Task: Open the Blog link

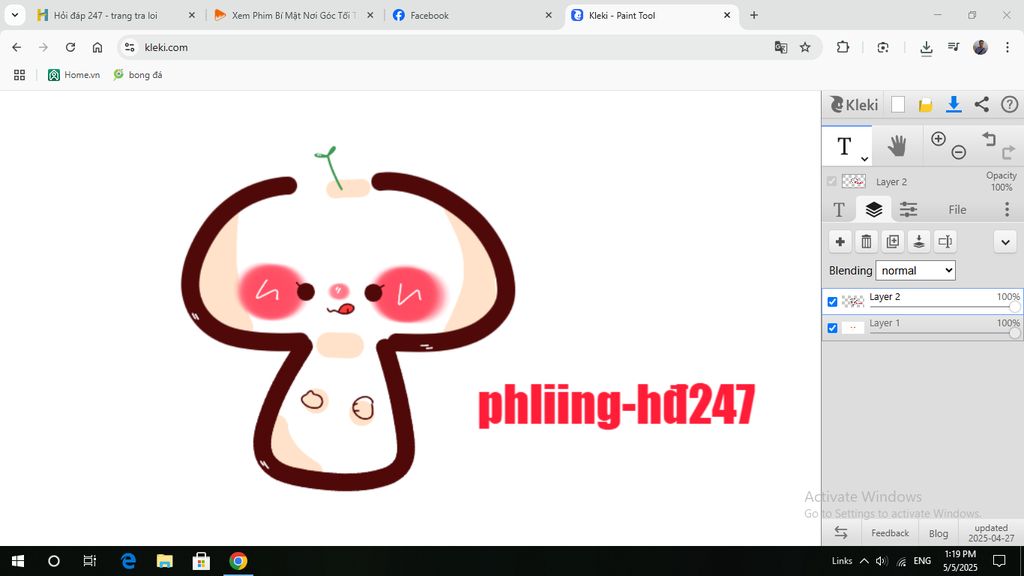Action: point(938,534)
